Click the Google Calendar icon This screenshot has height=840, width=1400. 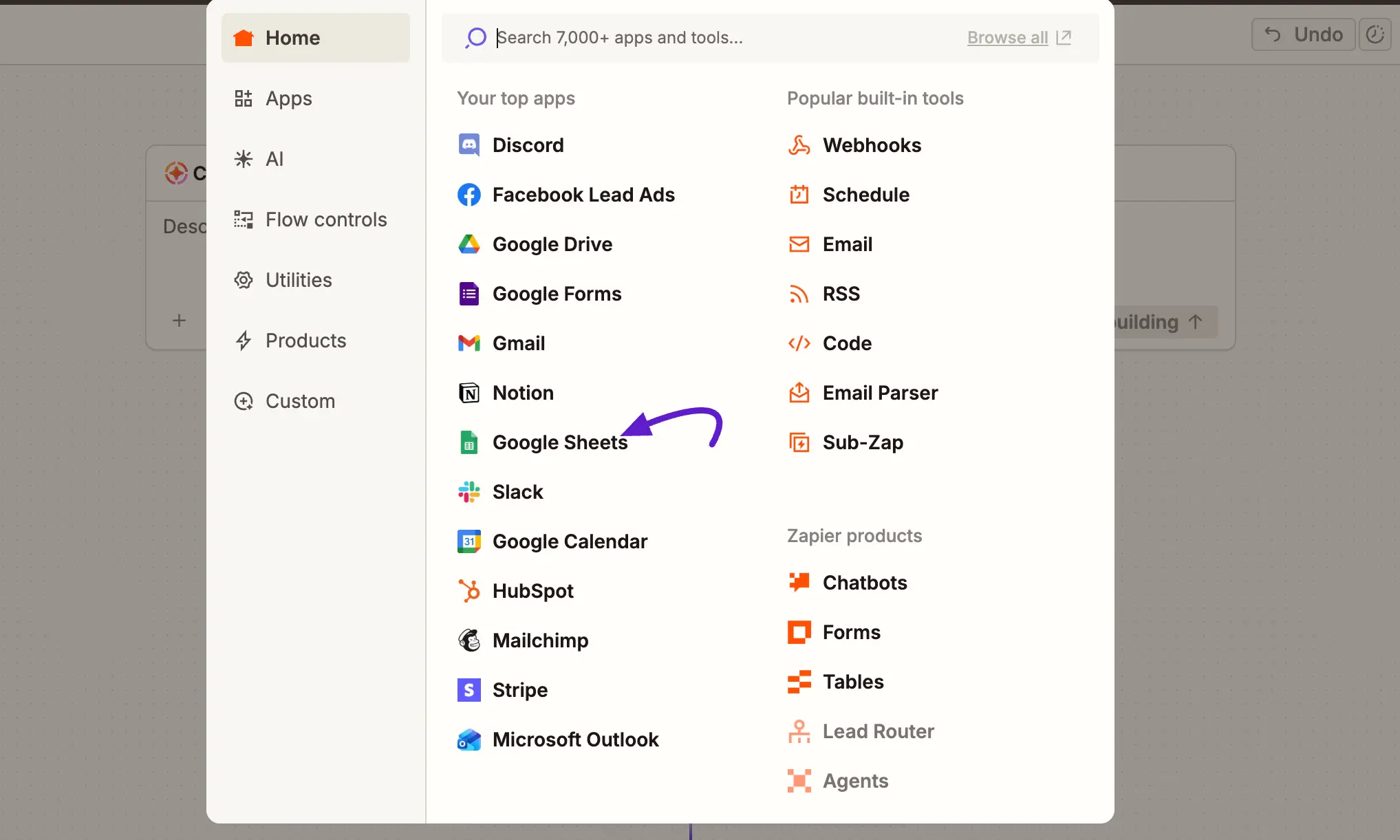pos(469,541)
